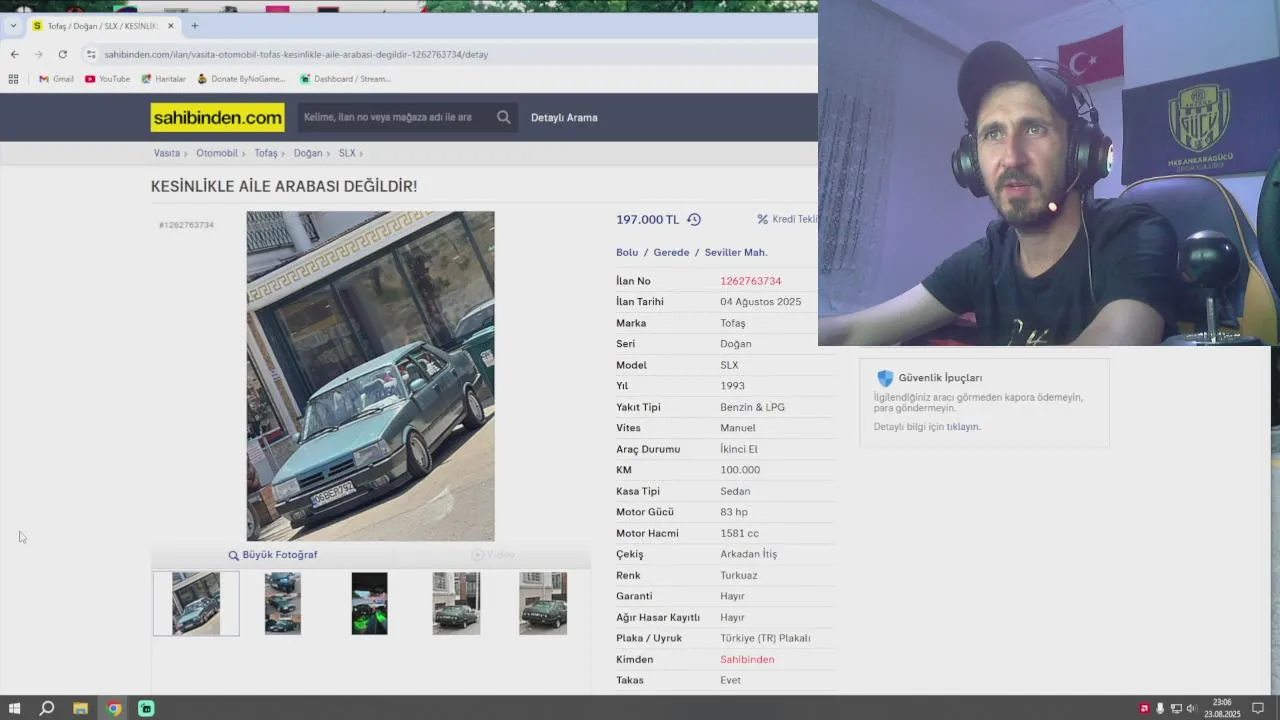
Task: Click the Turkuaz color value
Action: pos(739,575)
